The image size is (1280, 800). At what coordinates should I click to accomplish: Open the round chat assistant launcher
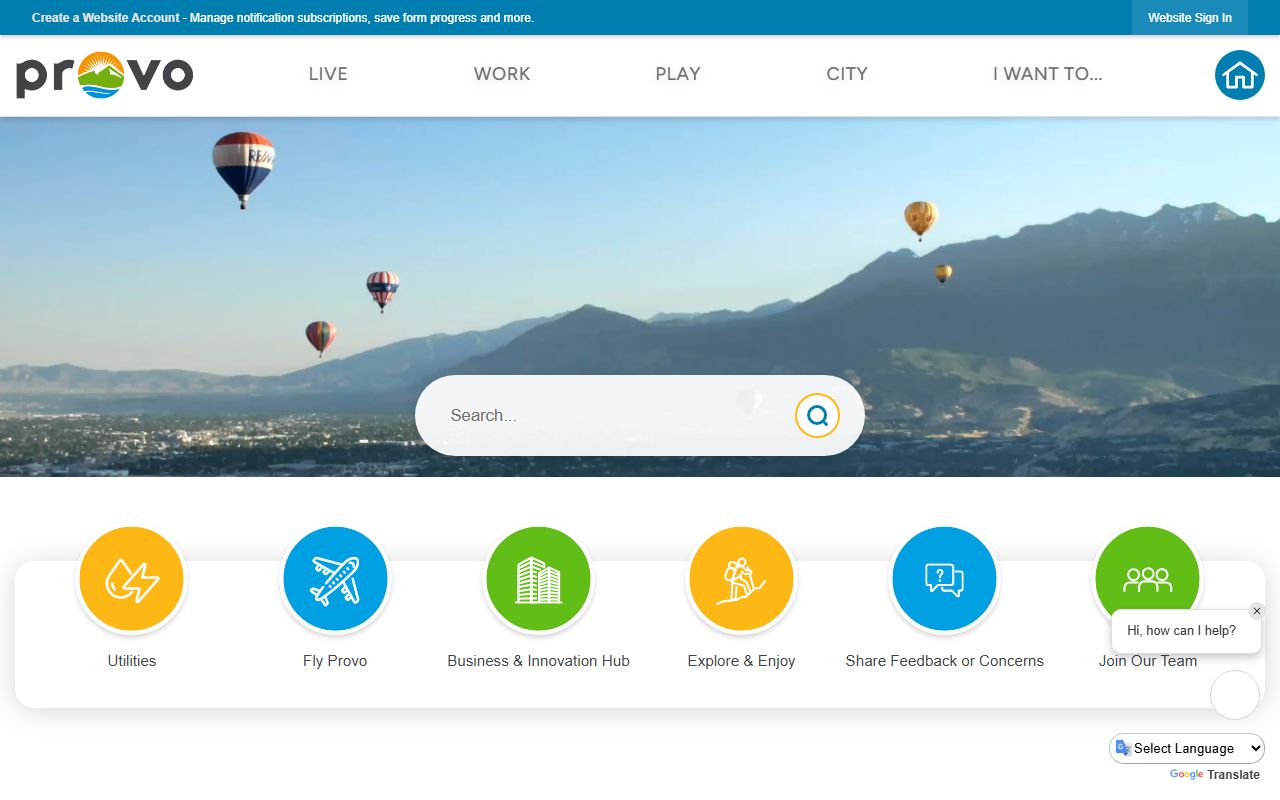pos(1235,695)
